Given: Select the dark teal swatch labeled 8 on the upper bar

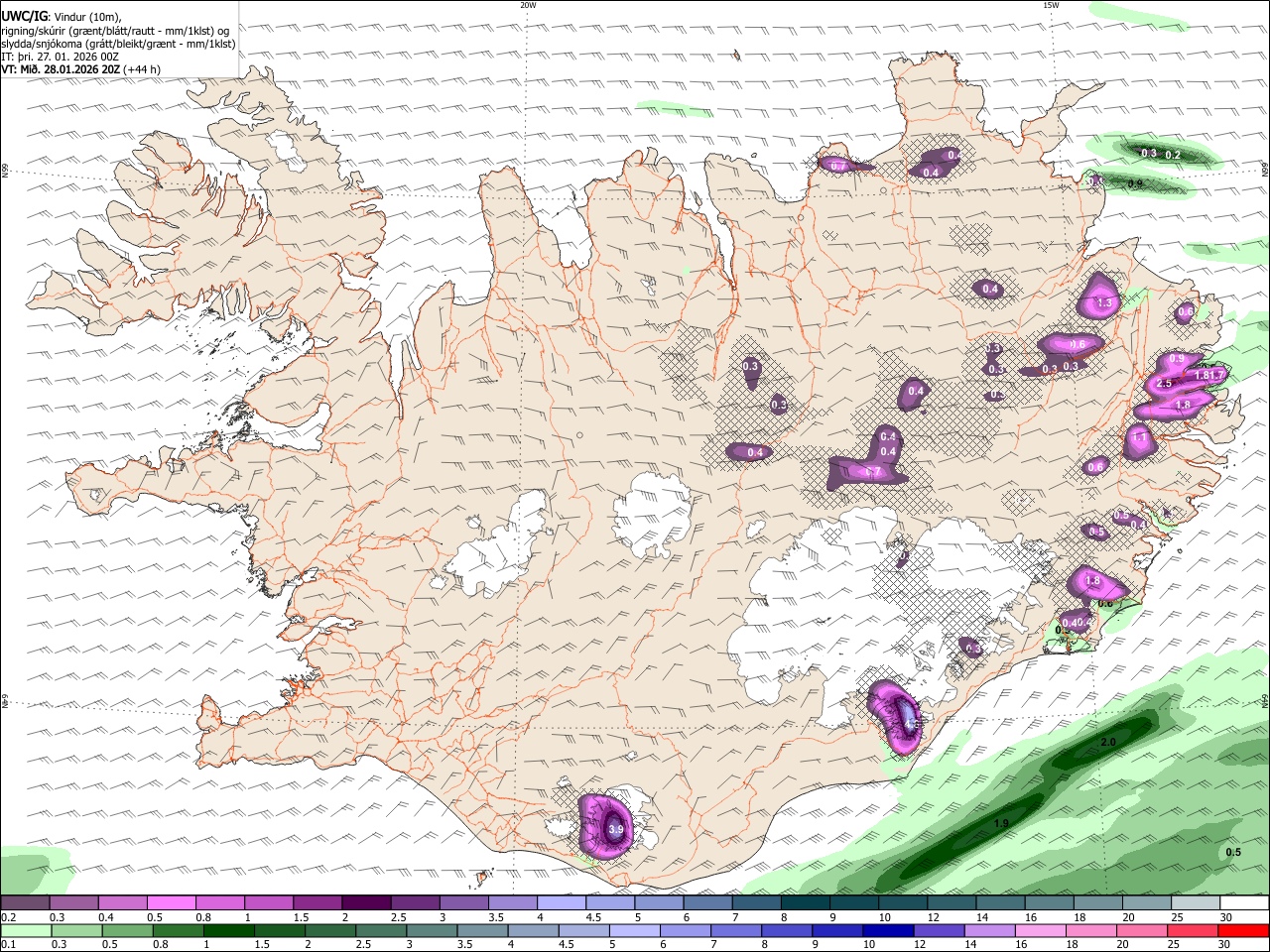Looking at the screenshot, I should pyautogui.click(x=806, y=903).
